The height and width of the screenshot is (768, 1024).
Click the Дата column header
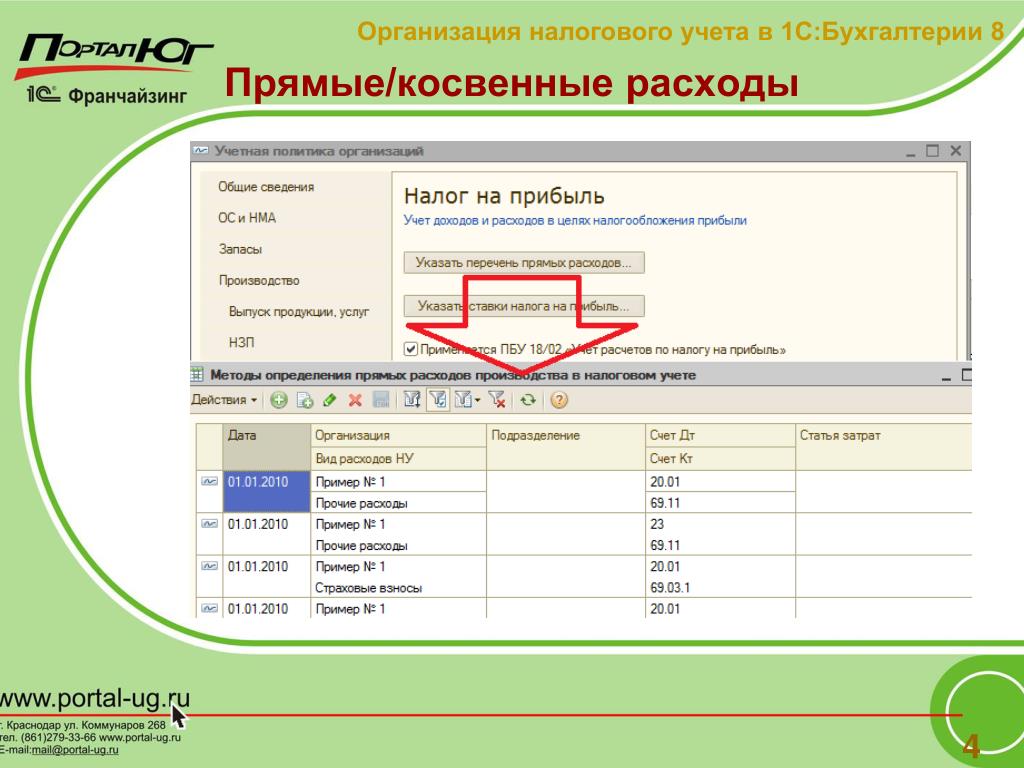(267, 447)
